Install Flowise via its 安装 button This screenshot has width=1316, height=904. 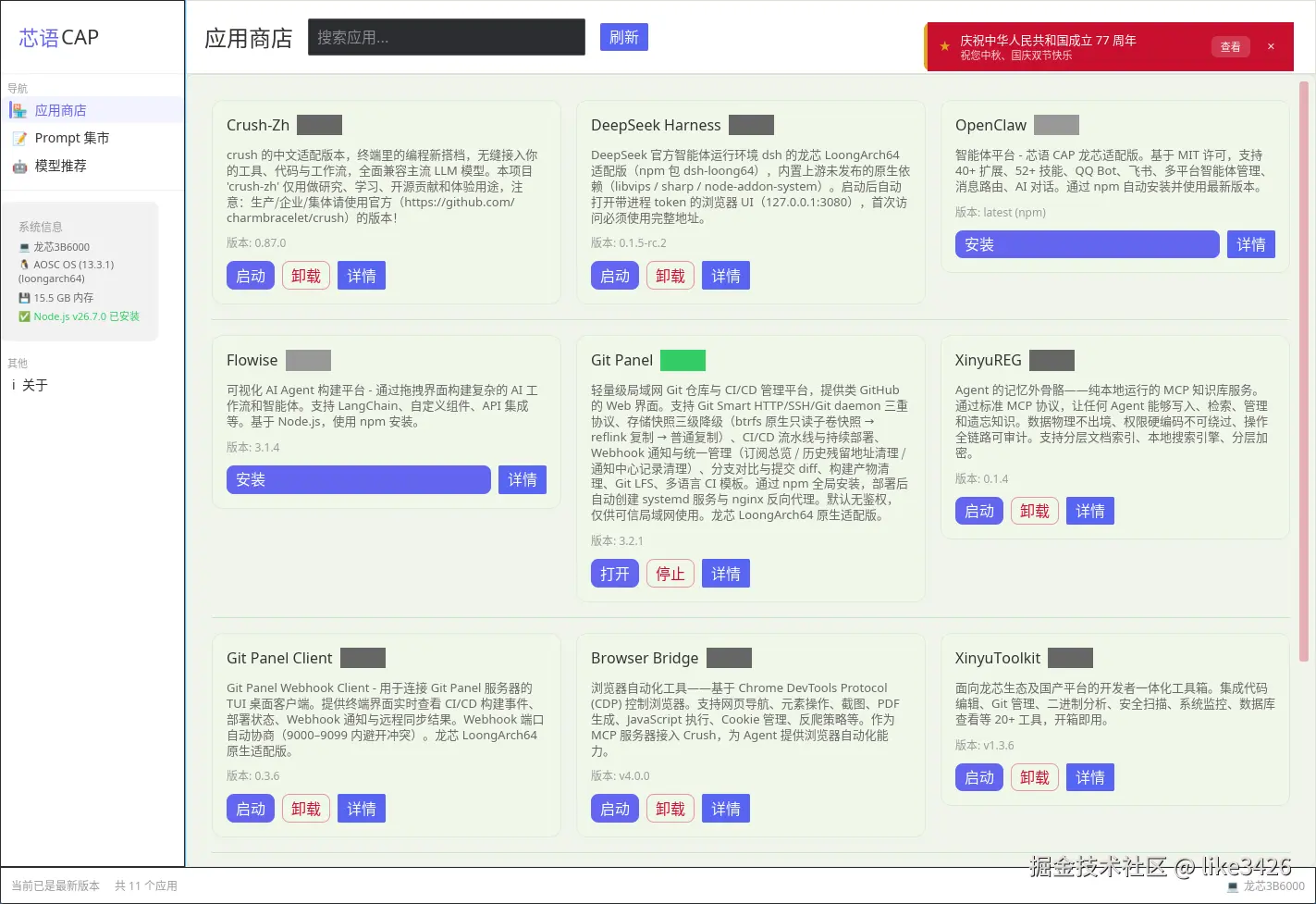[359, 479]
